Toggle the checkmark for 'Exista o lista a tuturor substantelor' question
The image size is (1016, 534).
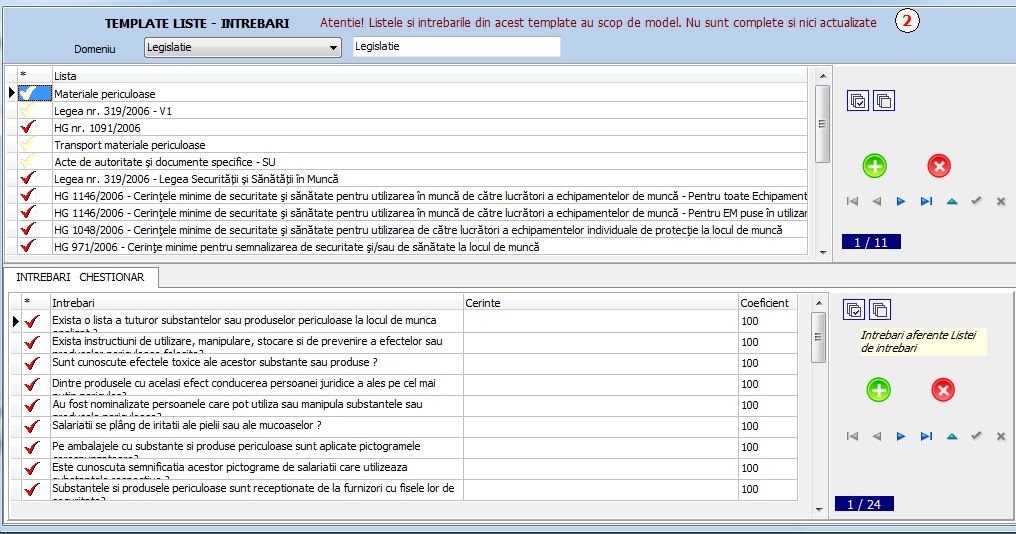[32, 321]
